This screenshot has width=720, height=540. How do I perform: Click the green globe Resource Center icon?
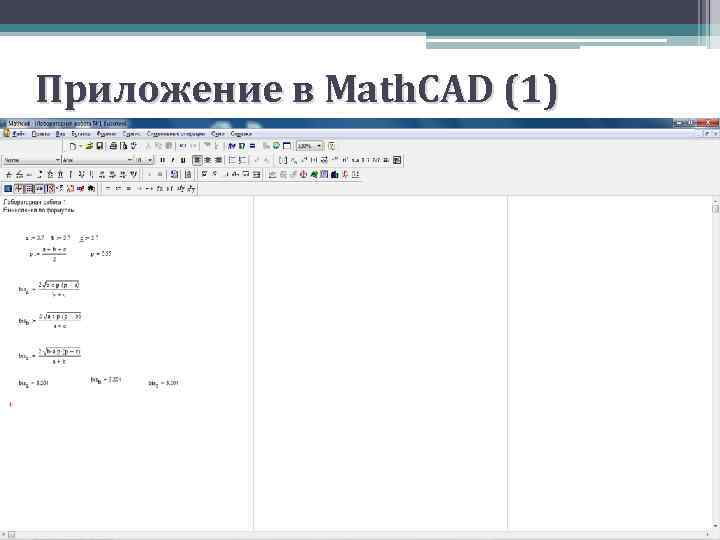276,146
